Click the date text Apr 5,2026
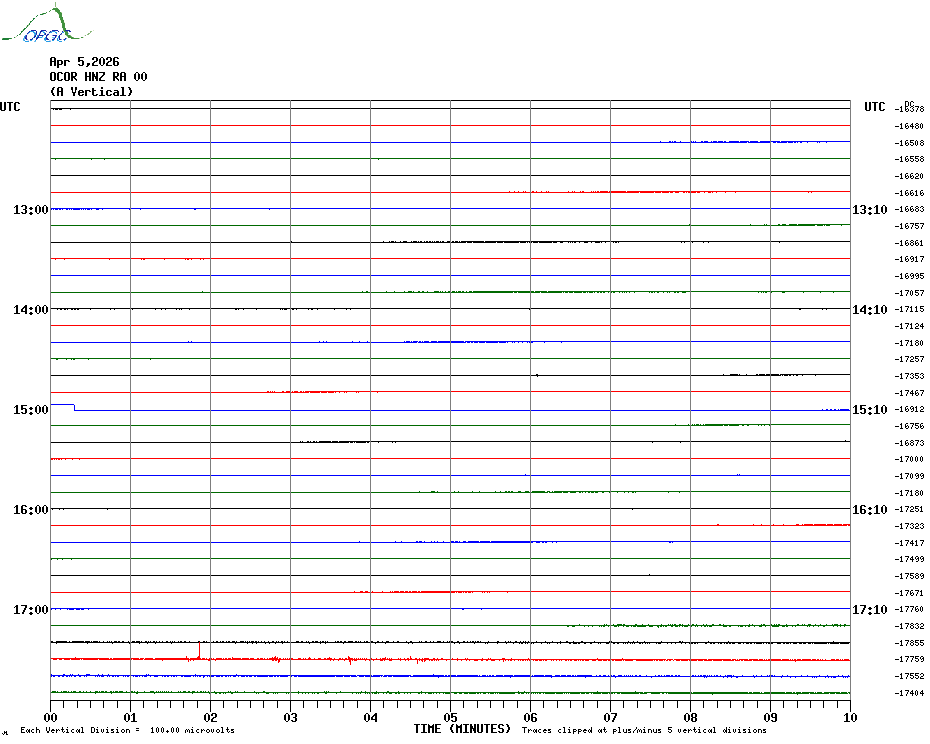 [x=84, y=62]
